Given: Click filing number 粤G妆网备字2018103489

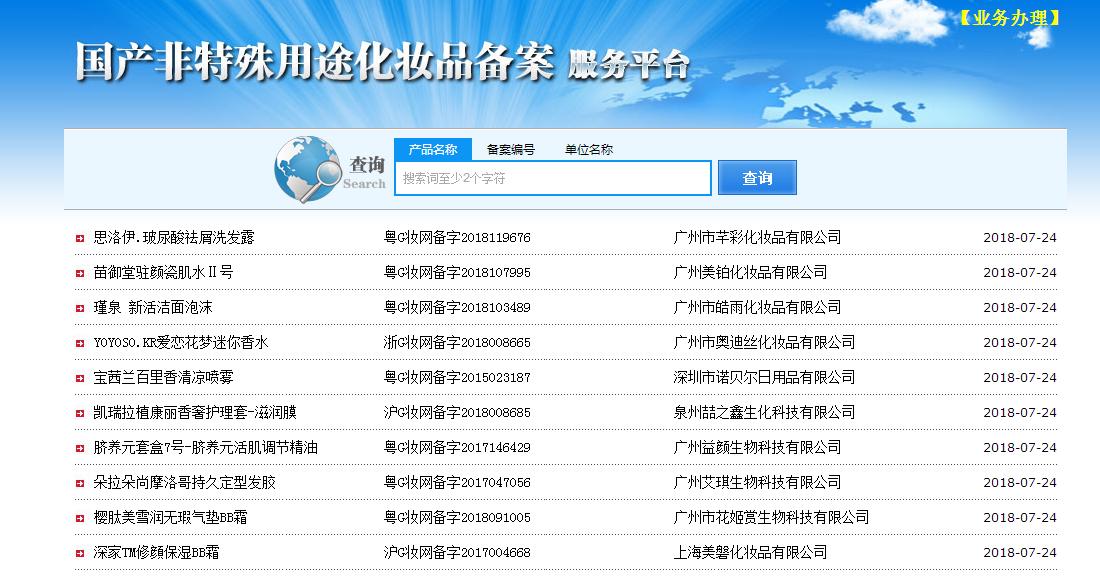Looking at the screenshot, I should [457, 307].
